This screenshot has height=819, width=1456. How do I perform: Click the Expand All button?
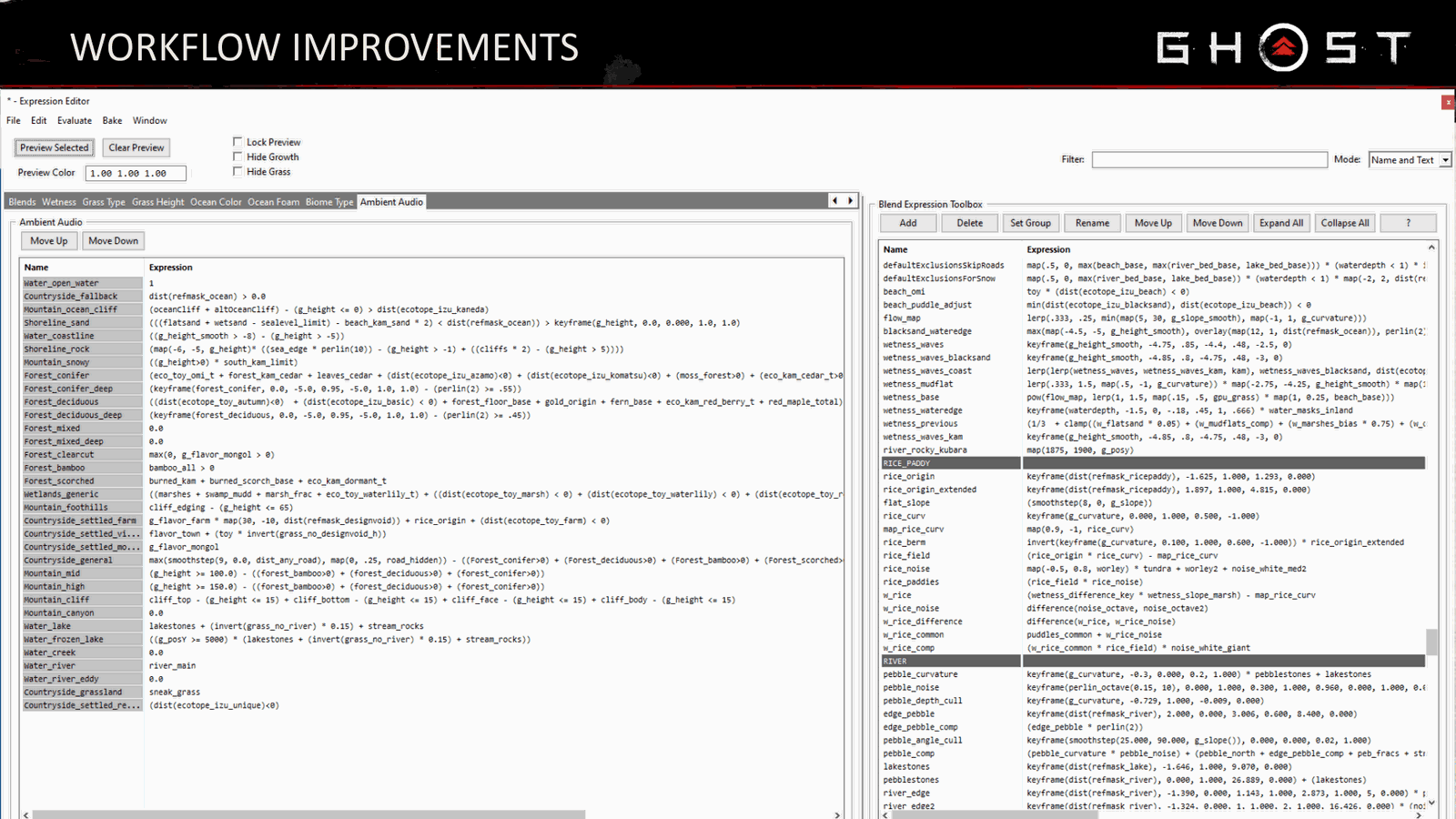tap(1281, 223)
